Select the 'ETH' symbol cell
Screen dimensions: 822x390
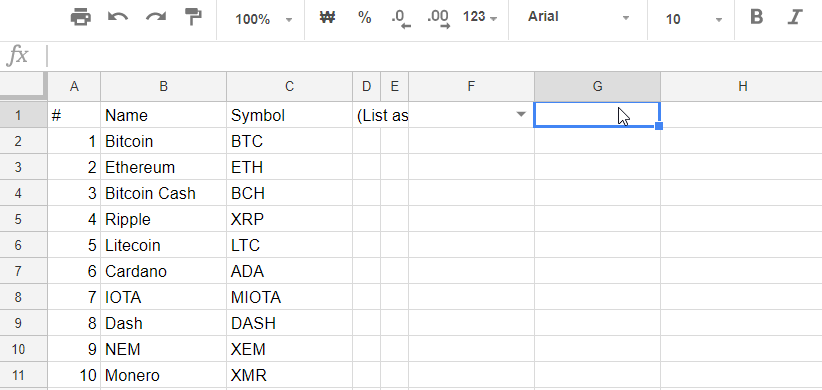click(x=289, y=167)
